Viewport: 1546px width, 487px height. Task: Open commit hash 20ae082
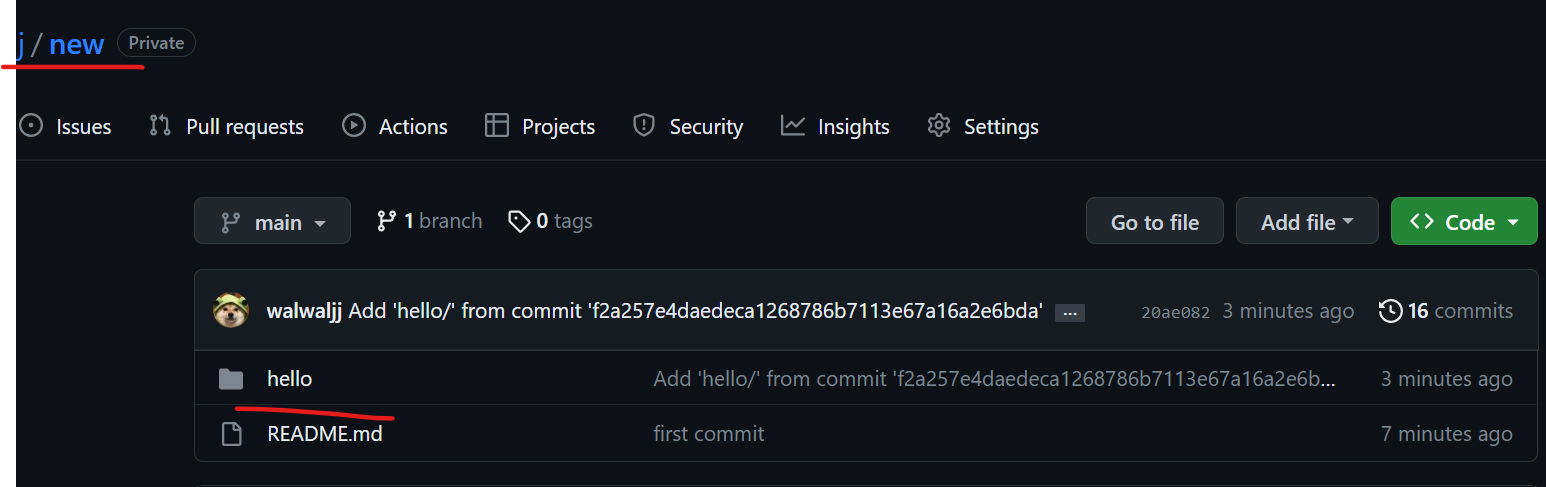(x=1175, y=313)
